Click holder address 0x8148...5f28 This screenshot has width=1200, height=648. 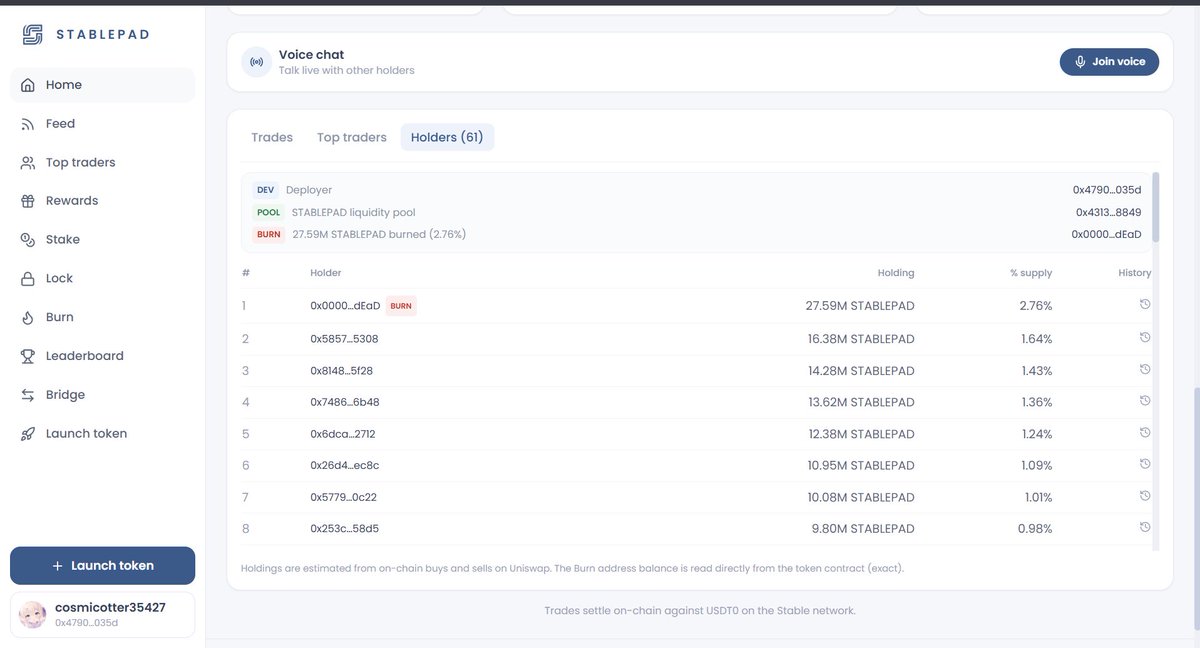[x=342, y=371]
